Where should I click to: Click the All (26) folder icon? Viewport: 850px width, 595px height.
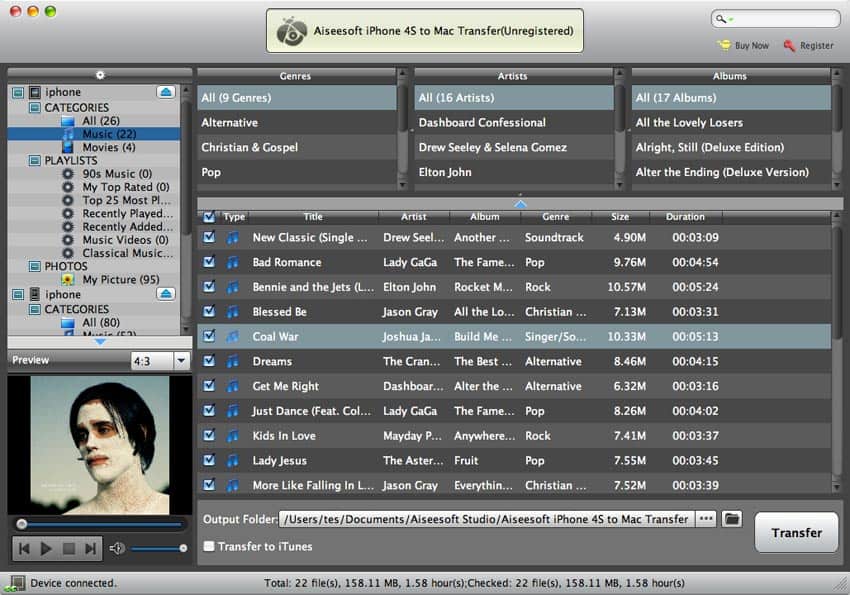point(68,120)
